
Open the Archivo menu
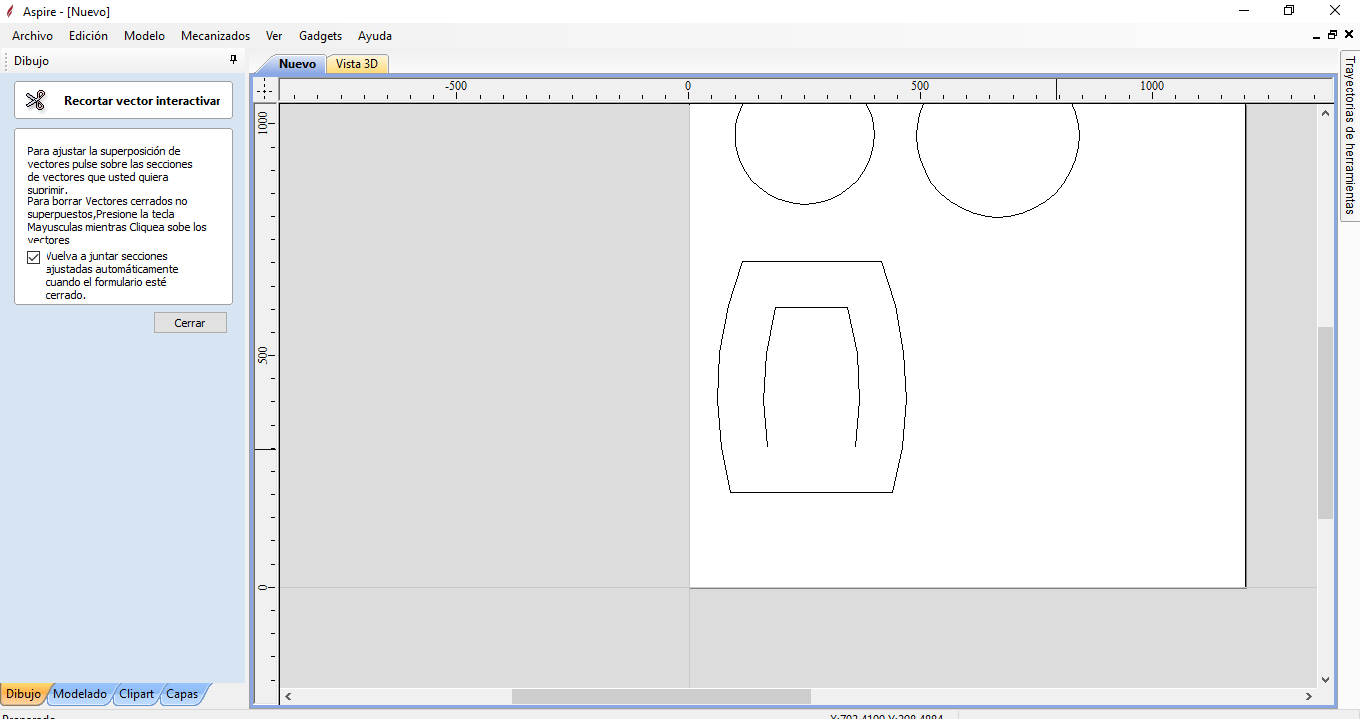(x=32, y=35)
